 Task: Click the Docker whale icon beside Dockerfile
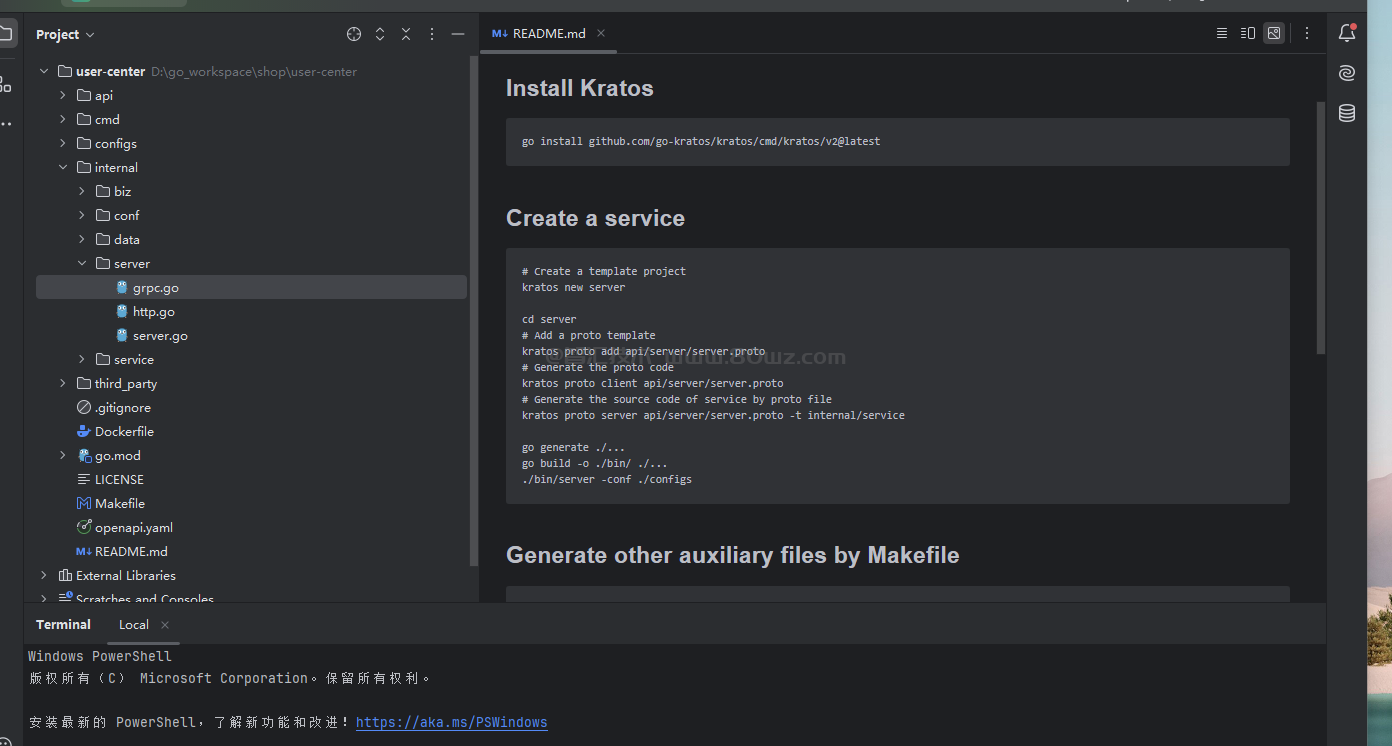tap(84, 432)
